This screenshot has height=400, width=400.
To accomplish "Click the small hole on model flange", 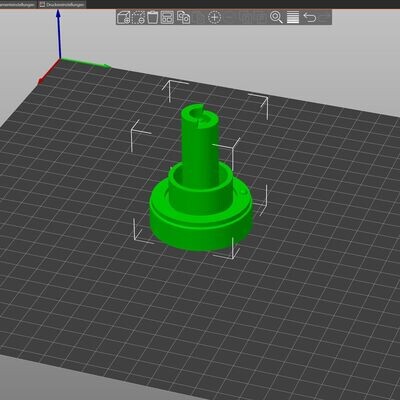I will [244, 192].
